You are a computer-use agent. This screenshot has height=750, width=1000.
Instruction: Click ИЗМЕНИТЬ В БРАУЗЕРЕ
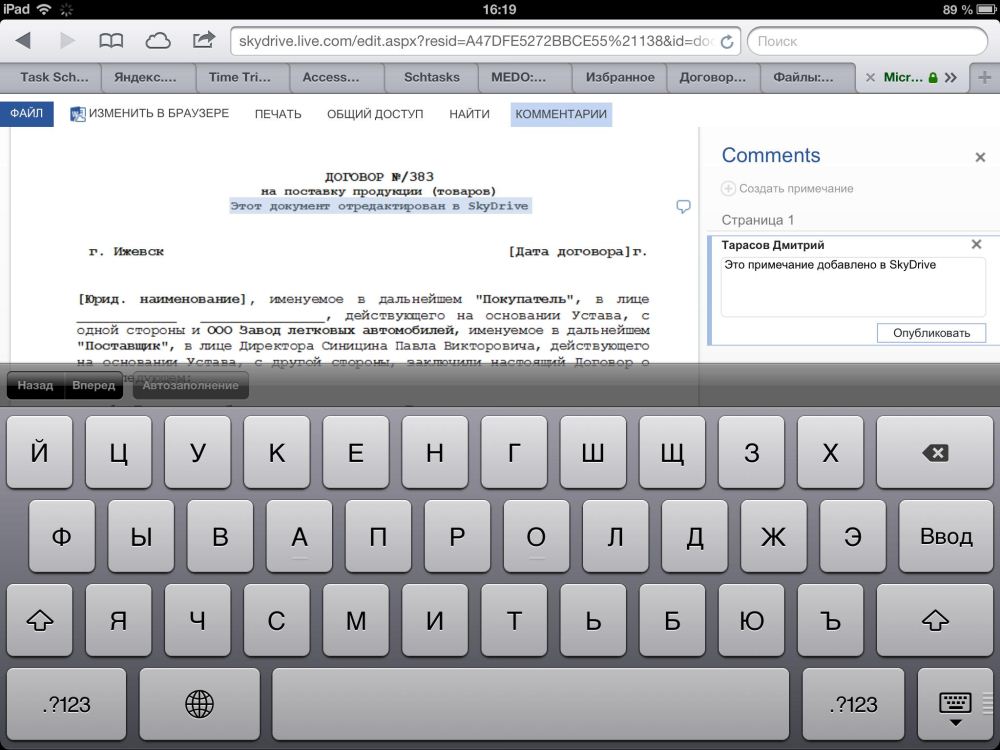(x=150, y=114)
